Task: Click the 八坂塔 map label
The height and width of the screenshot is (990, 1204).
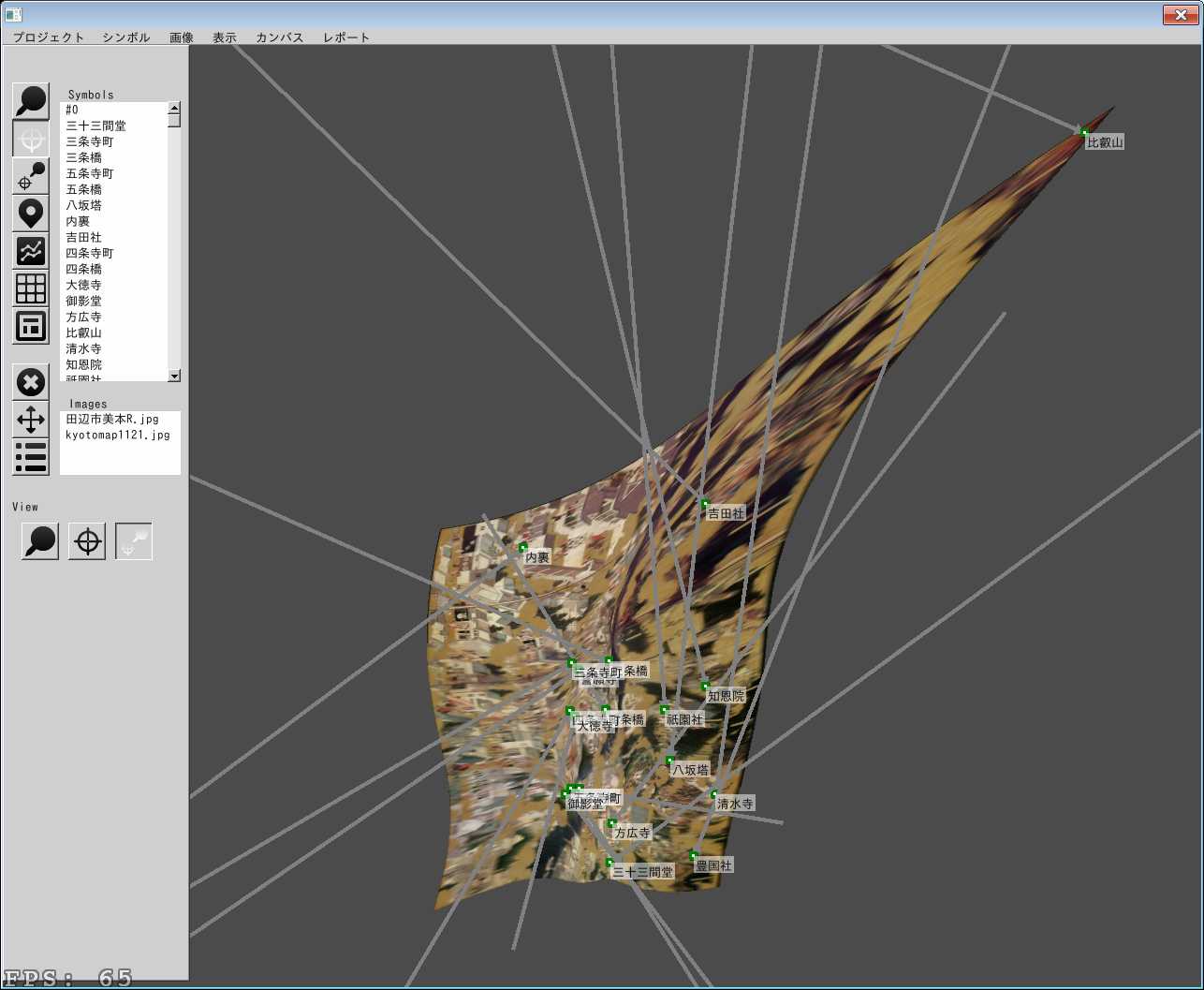Action: coord(691,770)
